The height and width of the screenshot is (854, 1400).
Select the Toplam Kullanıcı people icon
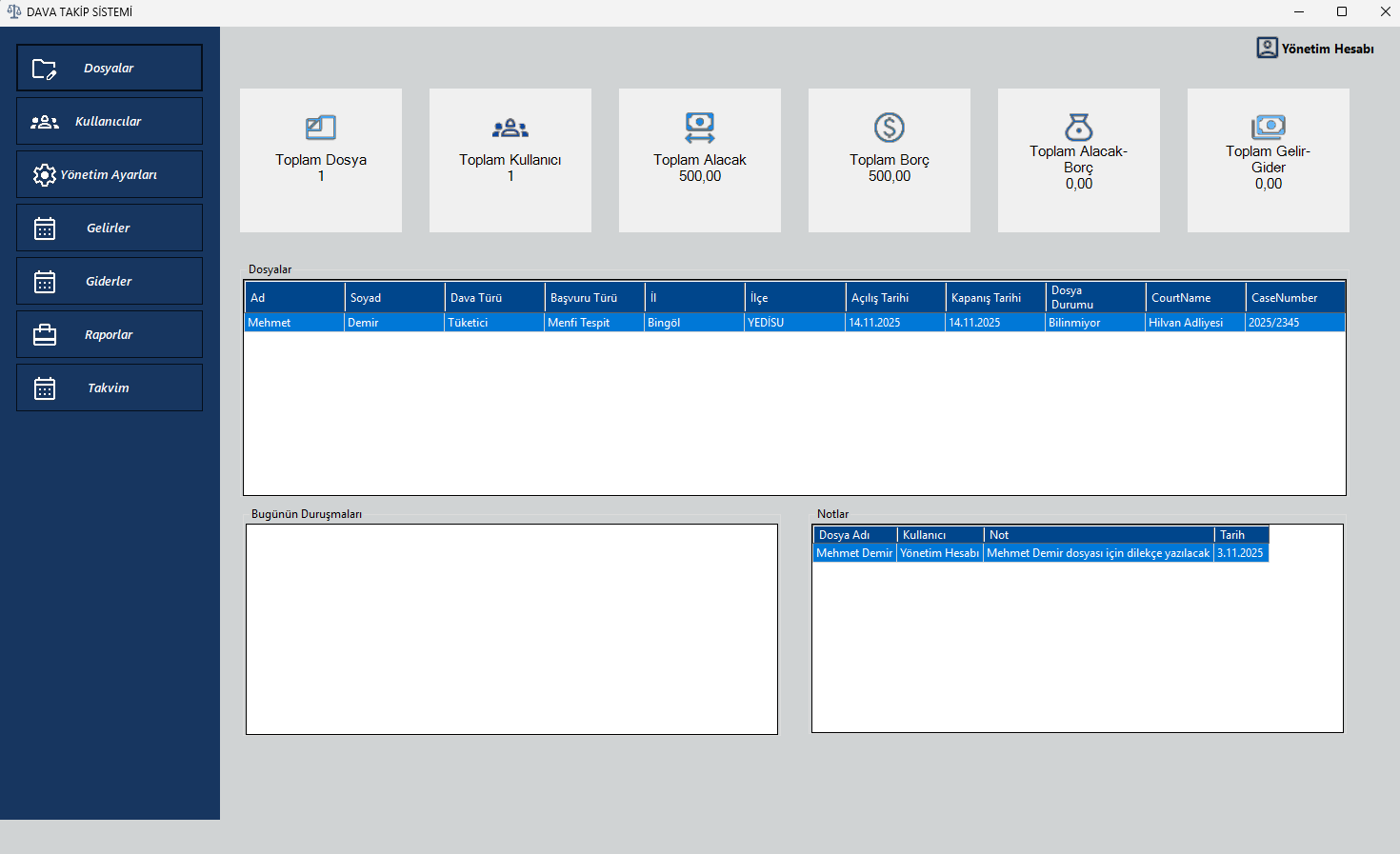tap(510, 128)
